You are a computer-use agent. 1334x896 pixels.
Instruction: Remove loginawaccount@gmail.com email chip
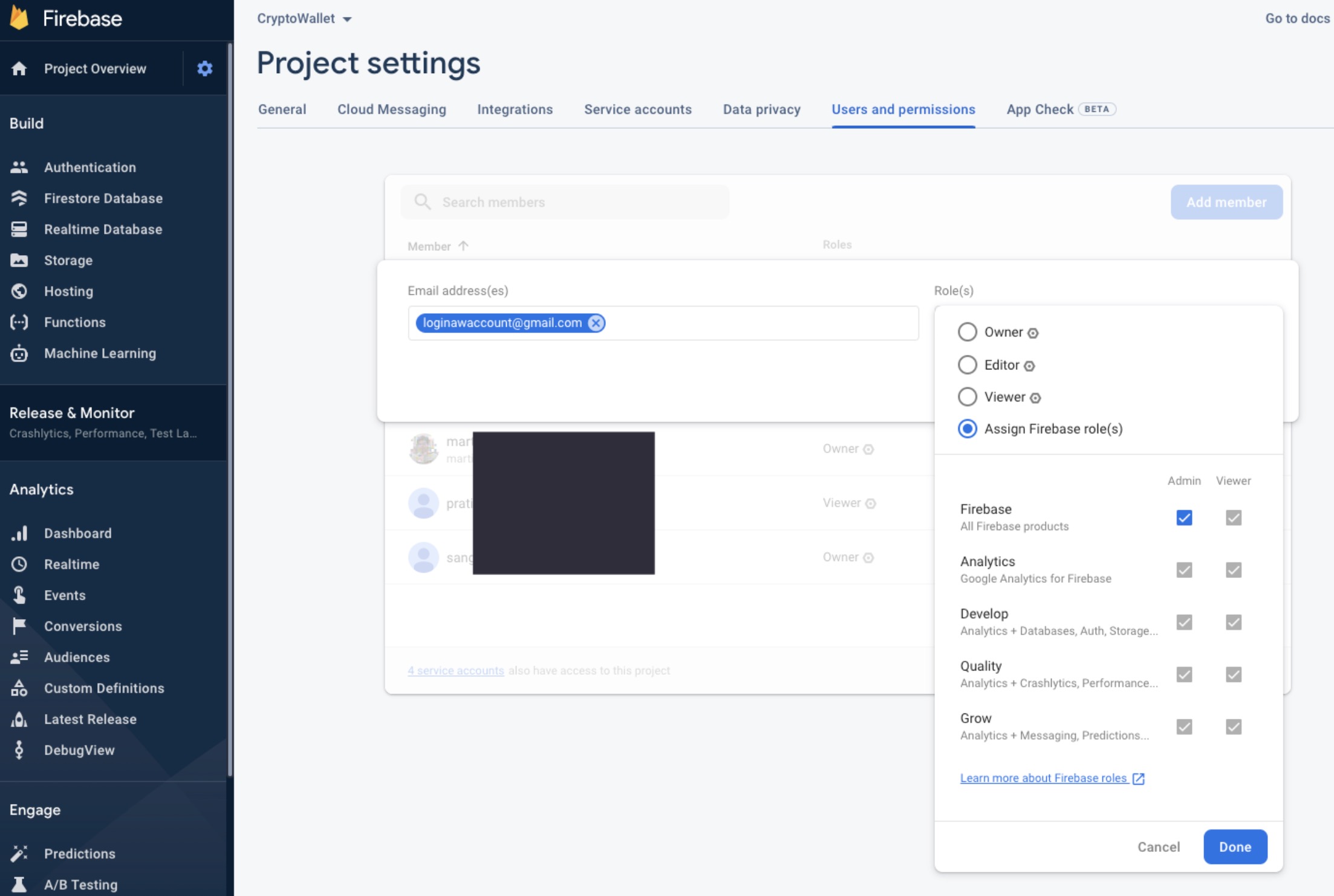(x=596, y=323)
